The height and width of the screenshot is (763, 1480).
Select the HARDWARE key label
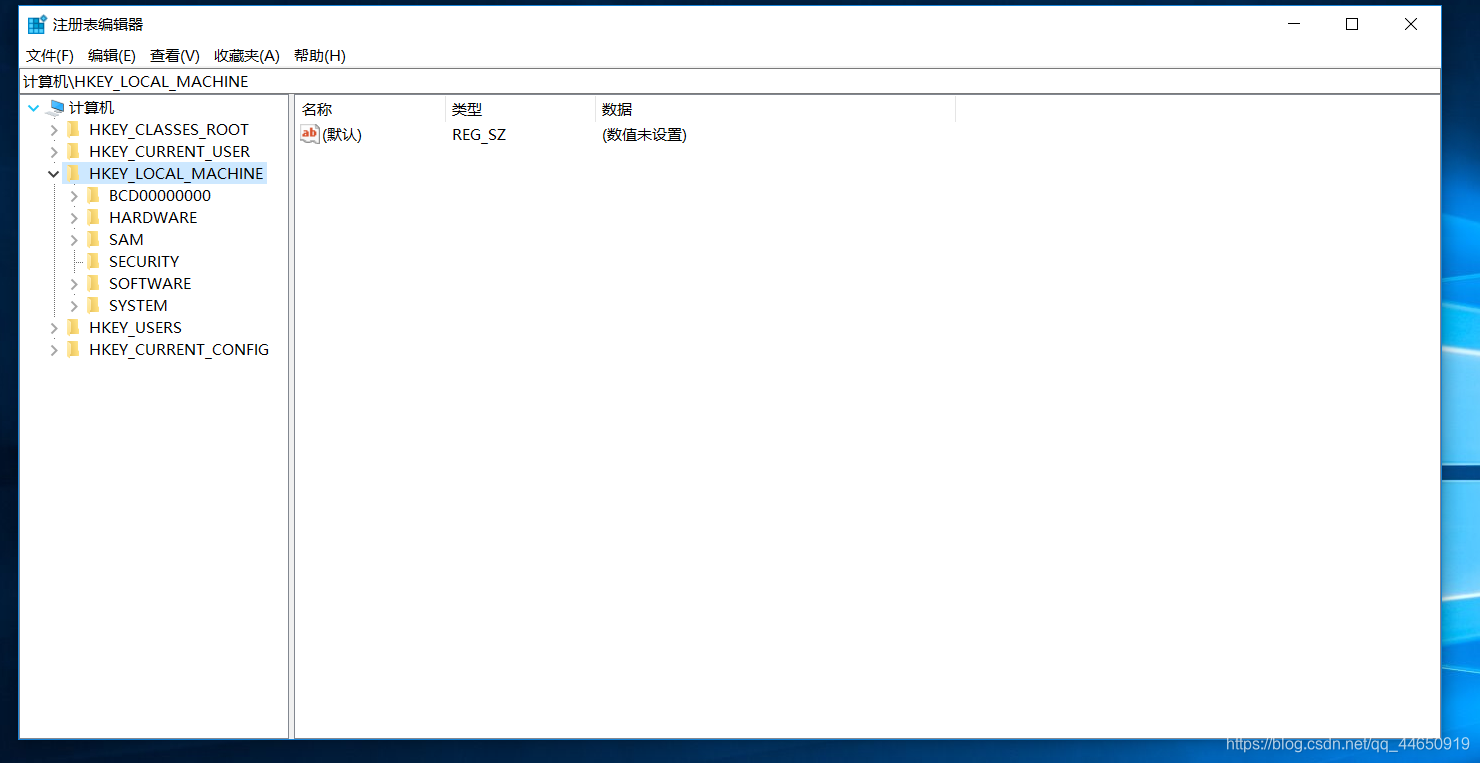pyautogui.click(x=153, y=218)
